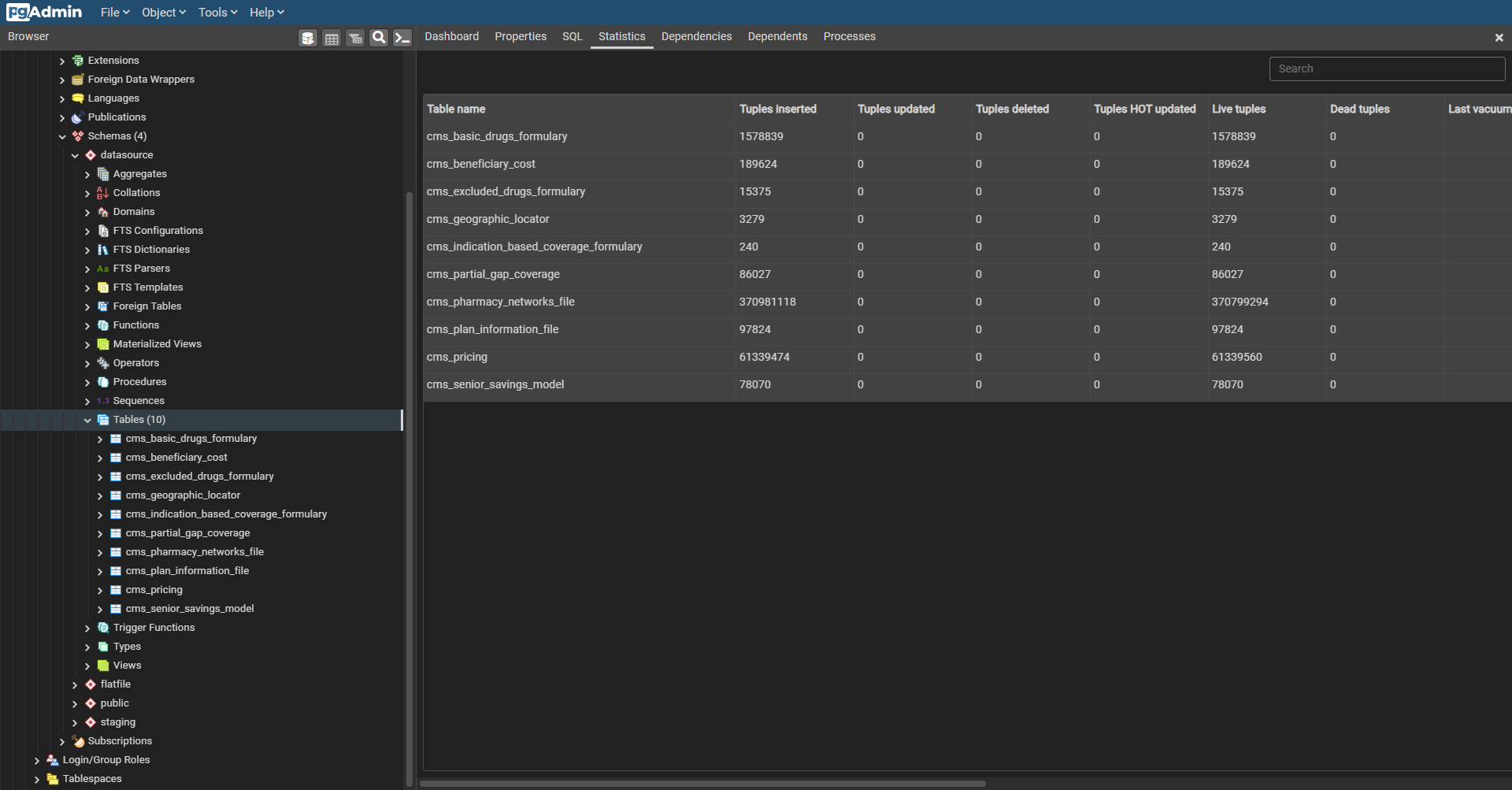Sort by Table name column header
The image size is (1512, 790).
pyautogui.click(x=579, y=109)
